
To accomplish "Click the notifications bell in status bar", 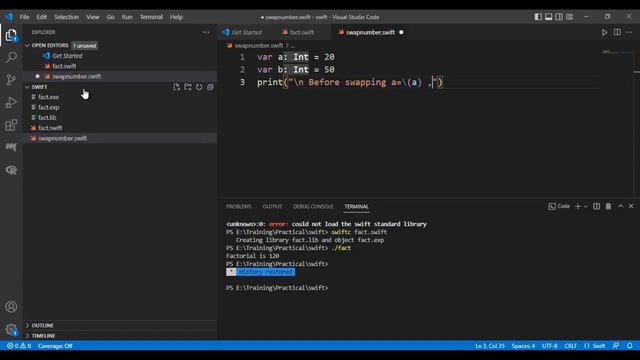I will point(630,346).
